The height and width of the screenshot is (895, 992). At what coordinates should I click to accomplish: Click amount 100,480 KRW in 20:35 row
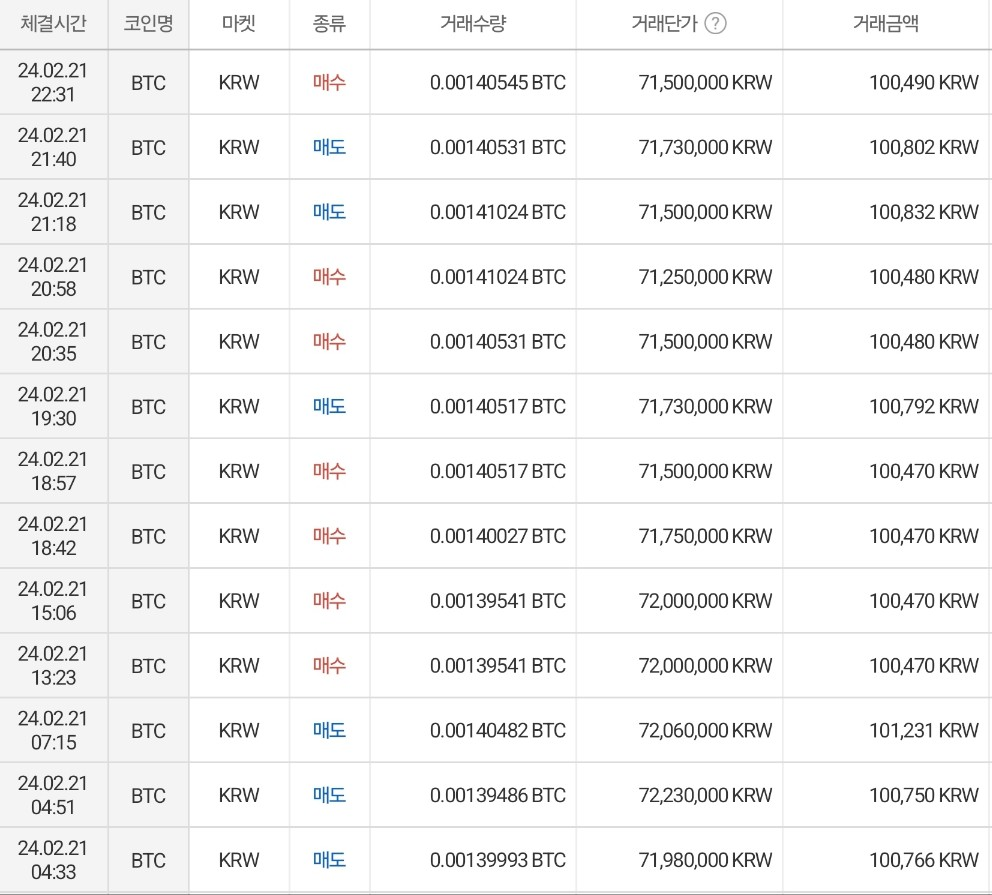pyautogui.click(x=924, y=342)
